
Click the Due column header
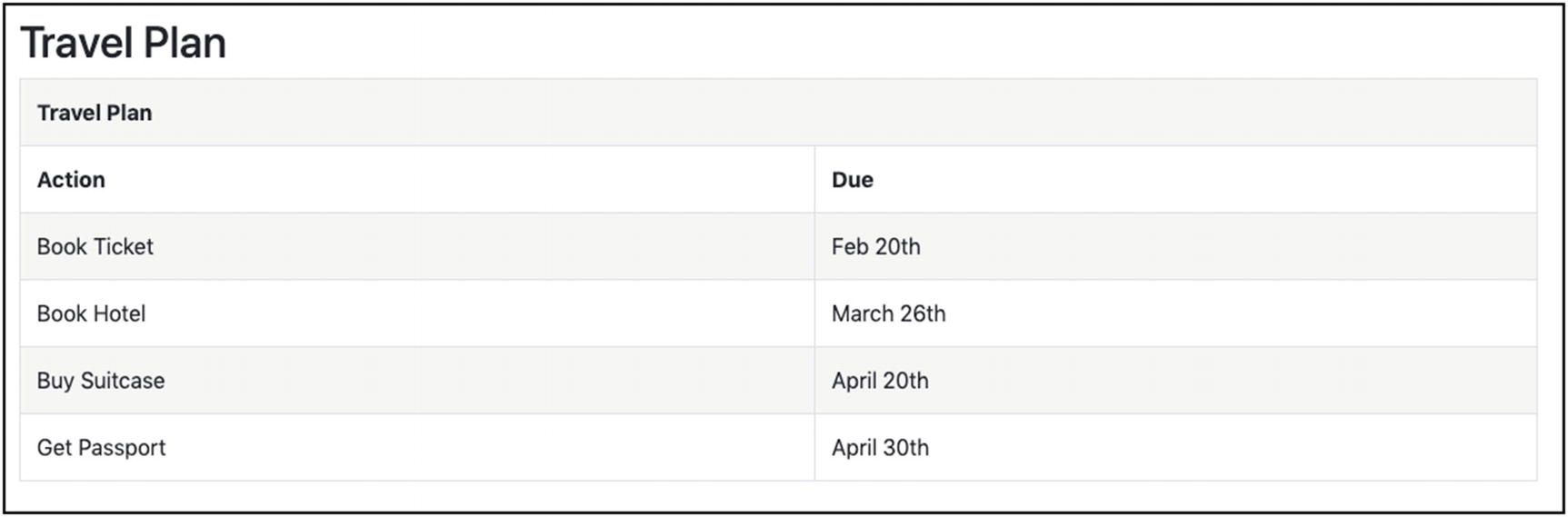point(852,180)
